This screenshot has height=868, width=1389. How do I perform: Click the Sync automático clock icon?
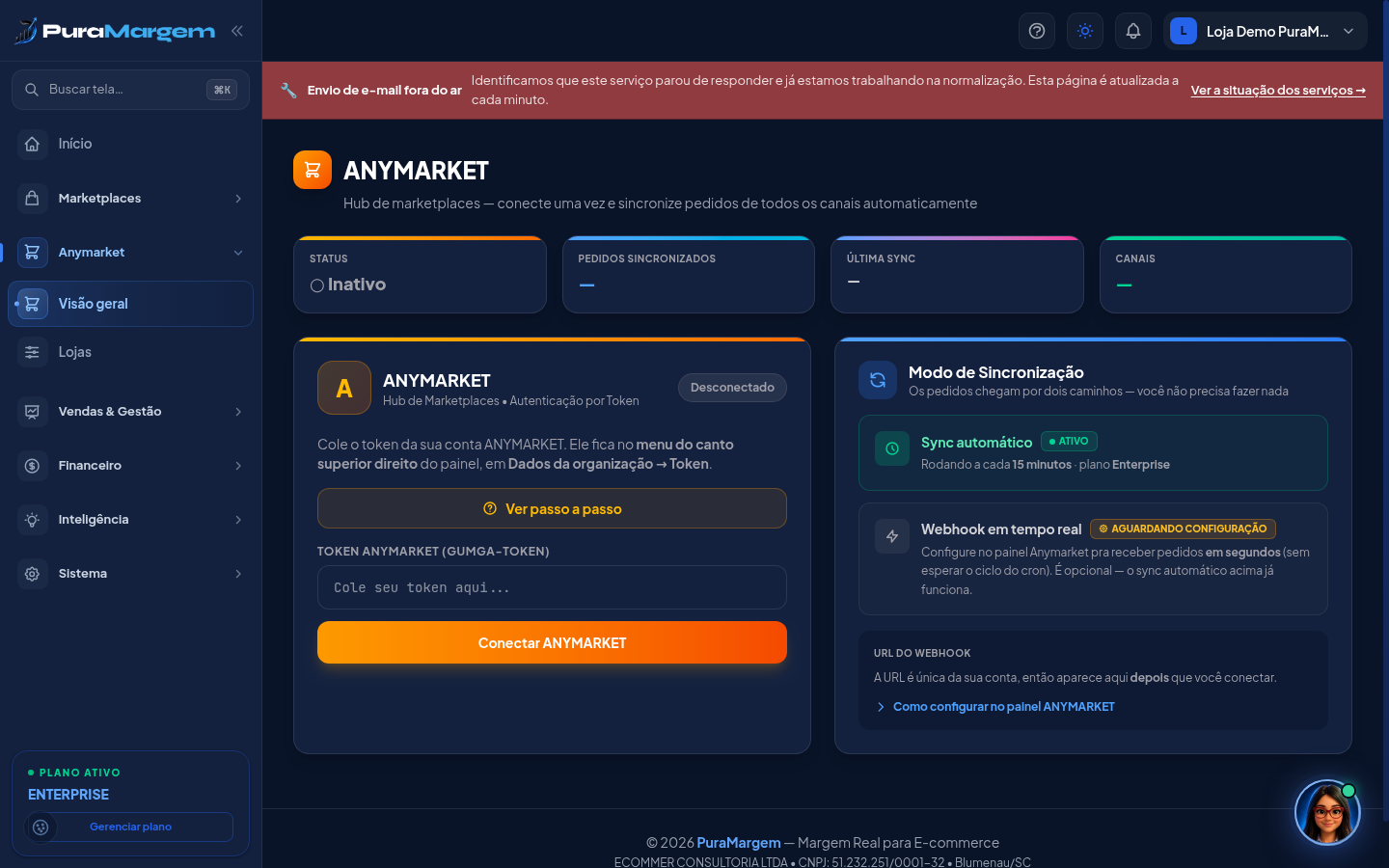coord(892,448)
